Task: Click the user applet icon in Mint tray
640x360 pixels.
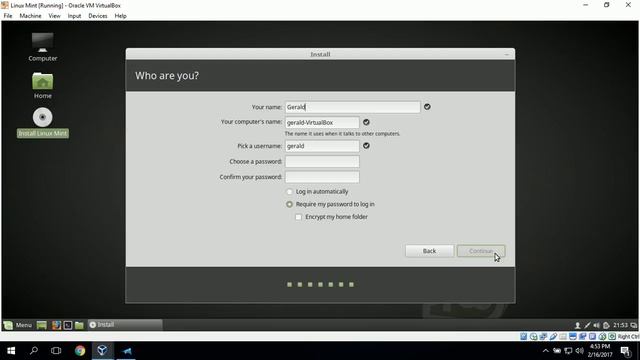Action: coord(577,325)
